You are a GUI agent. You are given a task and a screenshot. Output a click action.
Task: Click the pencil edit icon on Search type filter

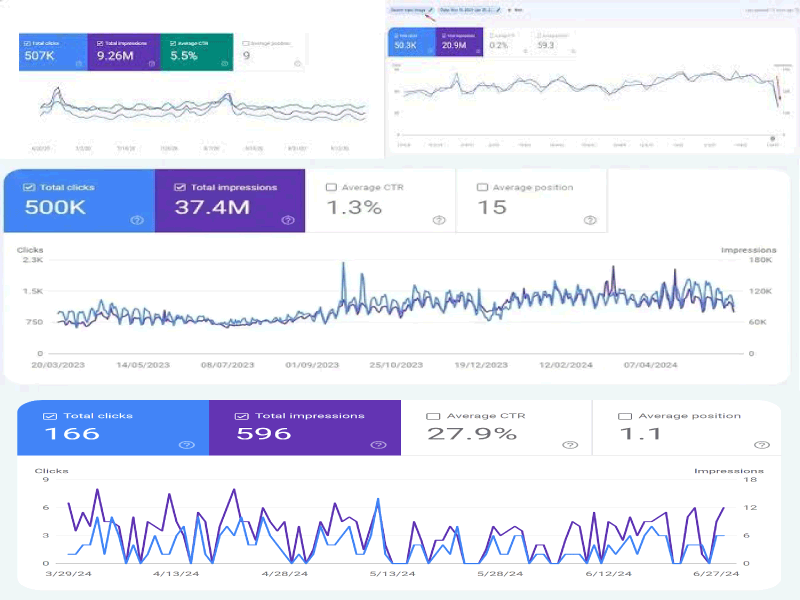point(428,9)
